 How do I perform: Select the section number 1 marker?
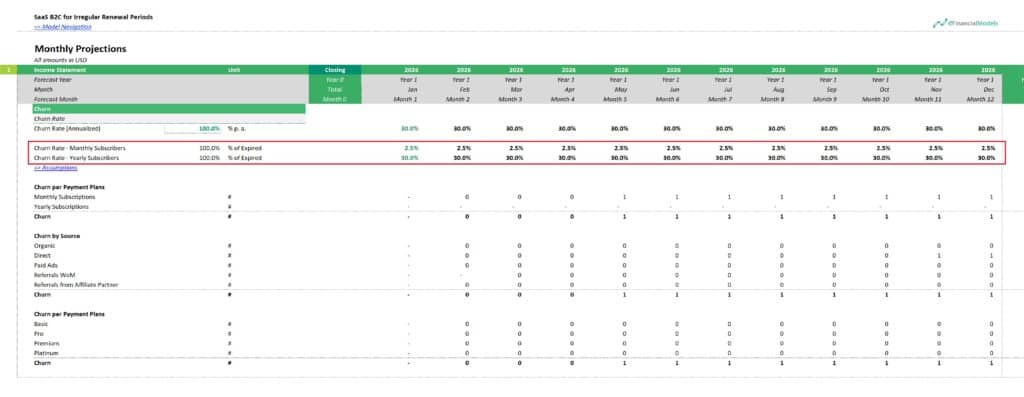click(x=8, y=69)
